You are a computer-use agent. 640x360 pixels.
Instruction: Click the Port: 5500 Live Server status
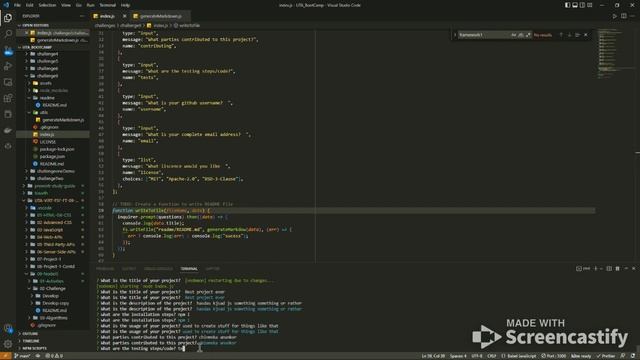tap(554, 356)
